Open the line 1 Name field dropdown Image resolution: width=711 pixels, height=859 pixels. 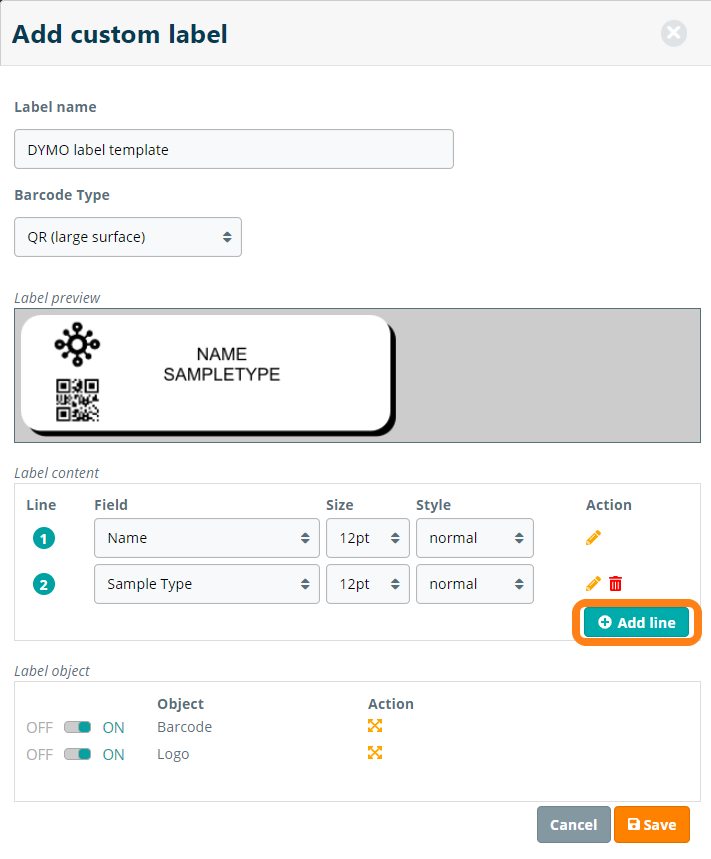click(x=207, y=538)
